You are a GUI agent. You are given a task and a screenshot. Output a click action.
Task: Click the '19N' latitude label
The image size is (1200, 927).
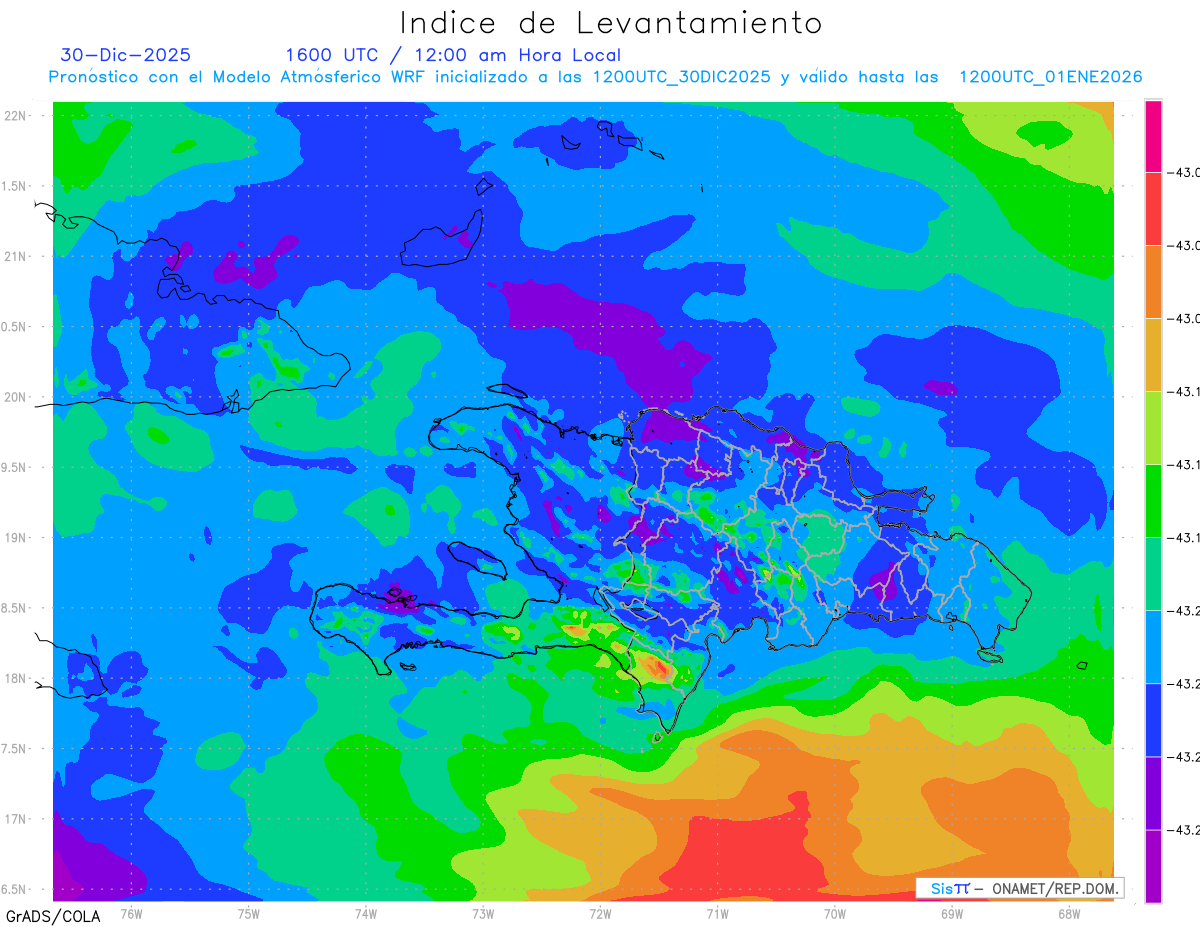[x=17, y=537]
